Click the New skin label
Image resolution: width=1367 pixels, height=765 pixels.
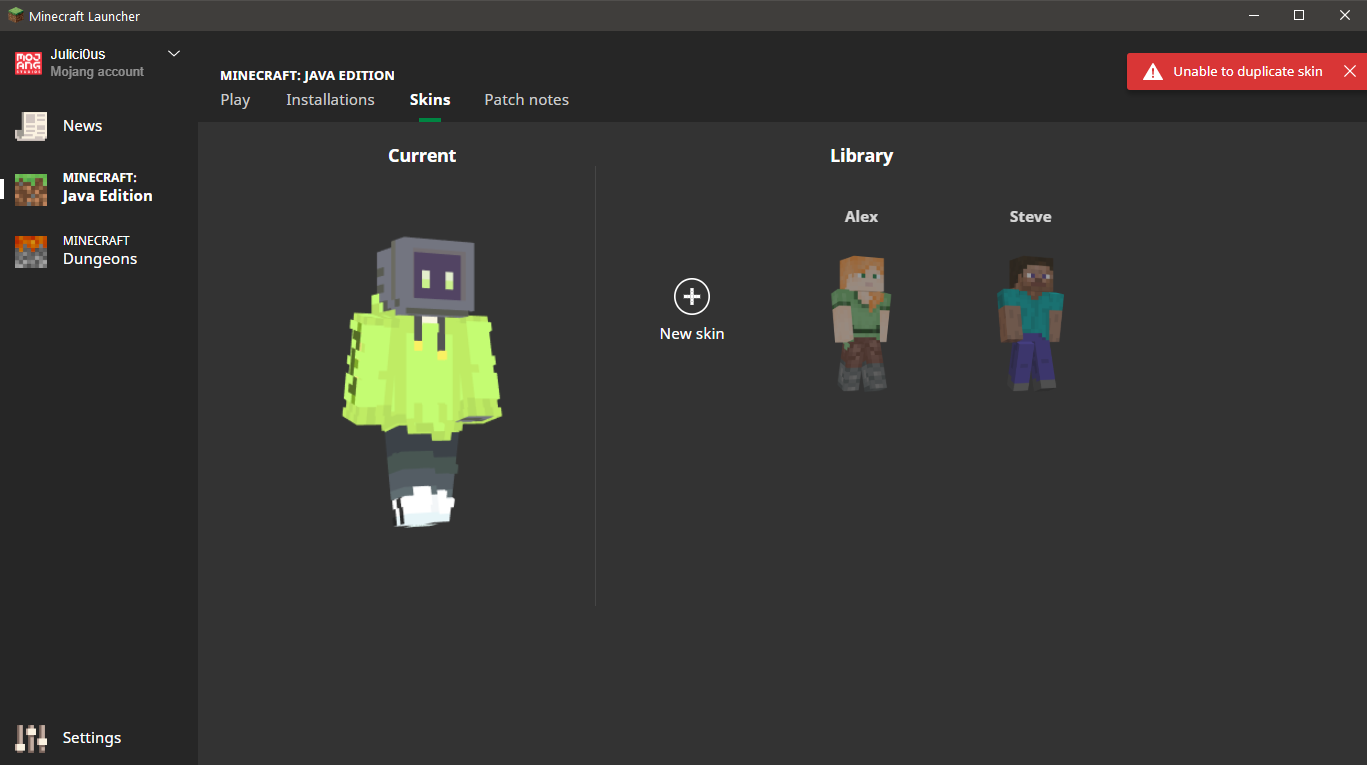pos(692,334)
